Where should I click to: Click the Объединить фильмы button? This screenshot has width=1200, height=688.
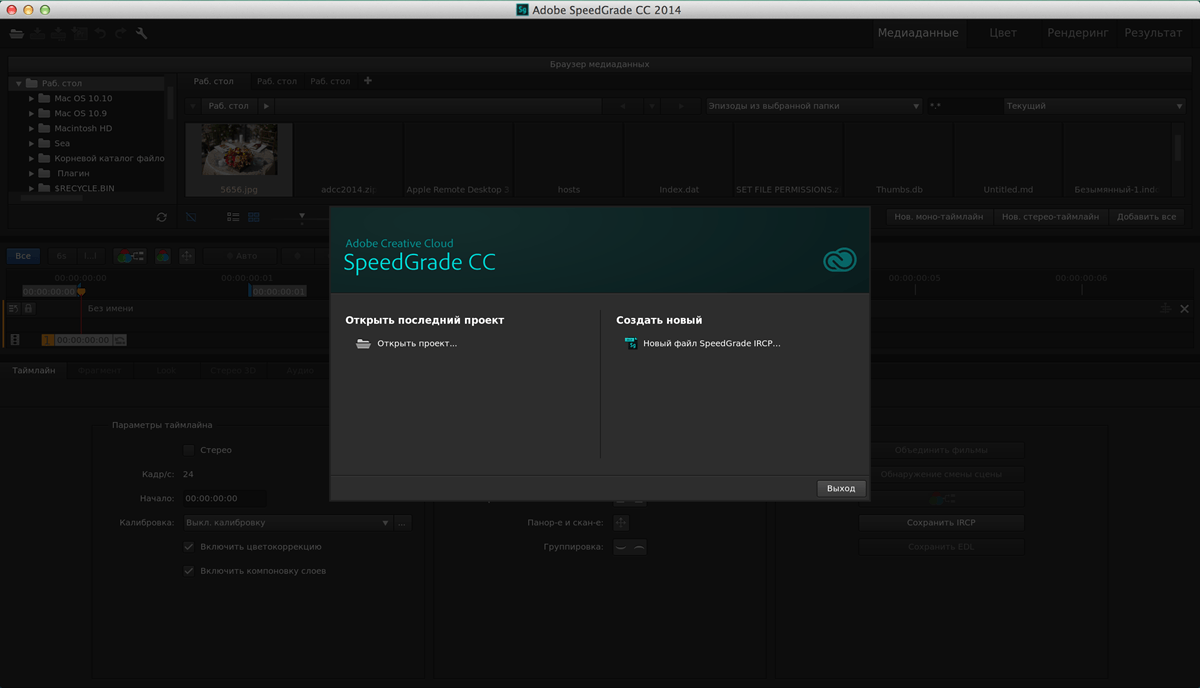[941, 450]
